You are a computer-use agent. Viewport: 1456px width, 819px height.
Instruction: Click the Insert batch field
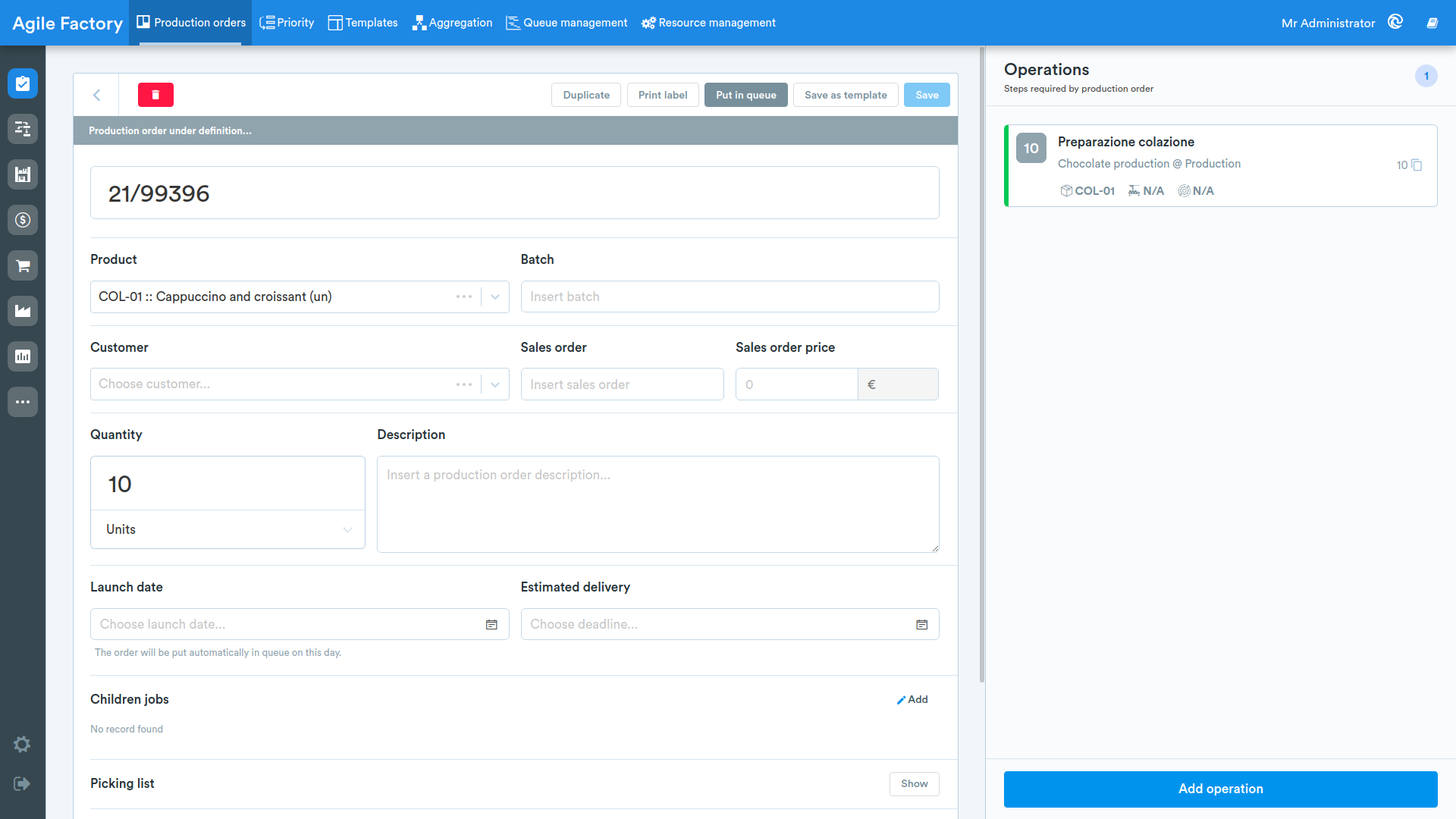[730, 297]
